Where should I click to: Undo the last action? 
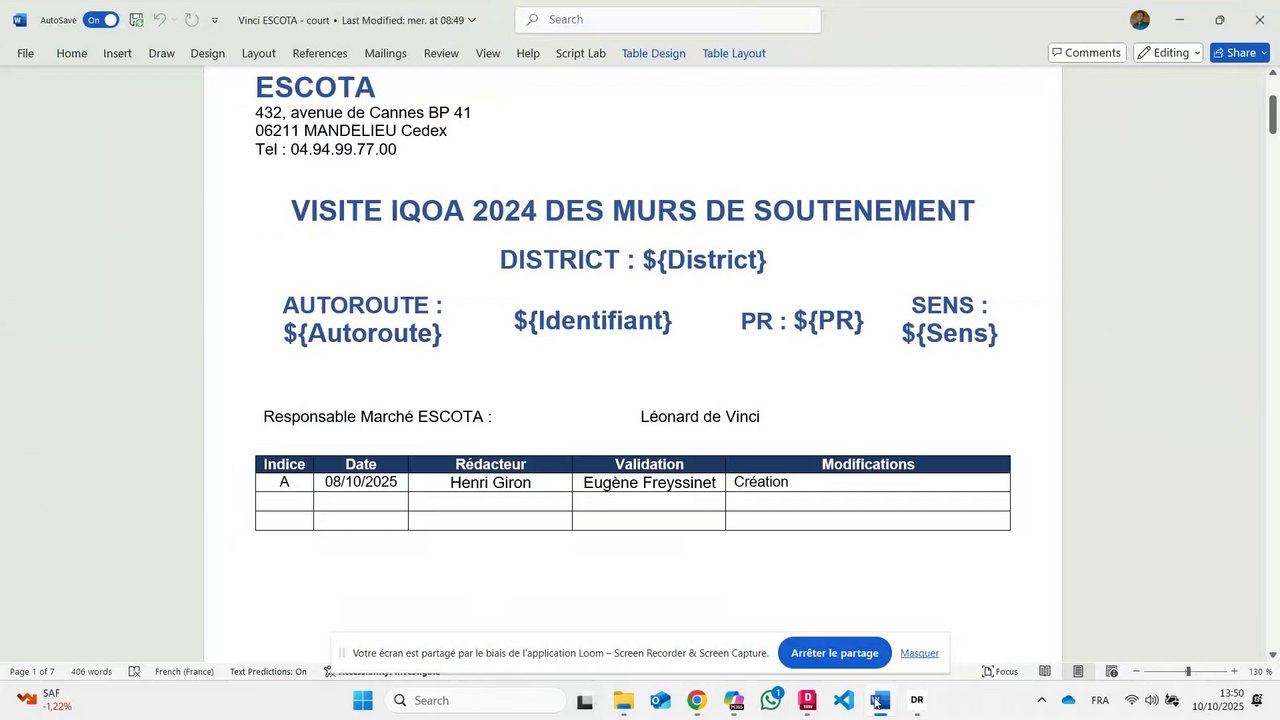(x=159, y=20)
